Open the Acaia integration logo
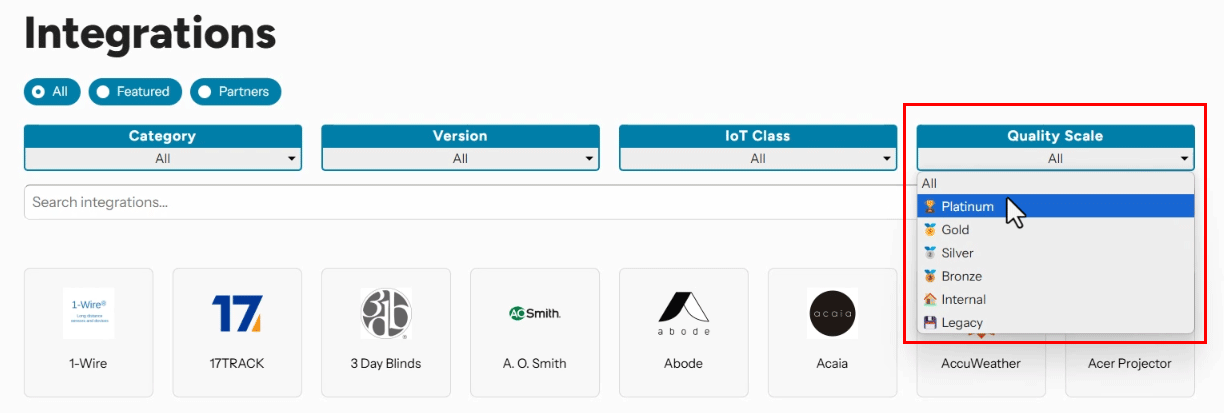The width and height of the screenshot is (1224, 413). pyautogui.click(x=832, y=313)
